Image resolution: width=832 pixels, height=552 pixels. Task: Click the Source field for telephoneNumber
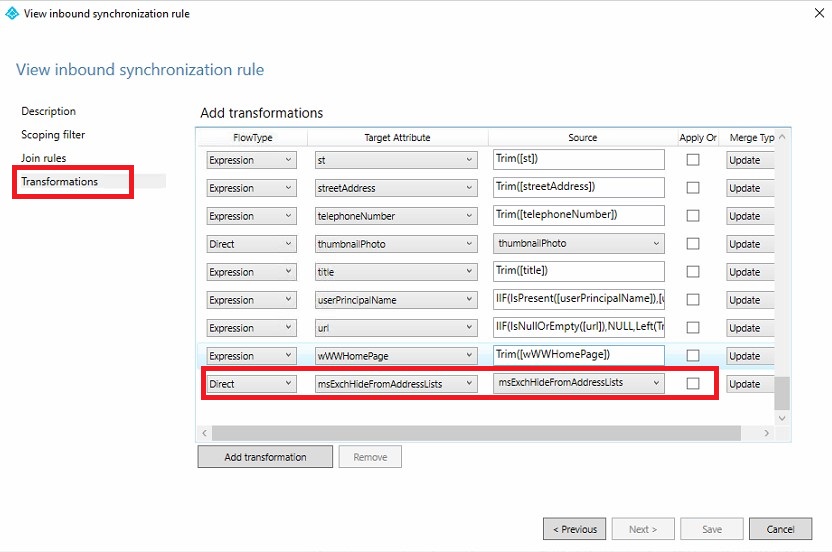pos(579,216)
